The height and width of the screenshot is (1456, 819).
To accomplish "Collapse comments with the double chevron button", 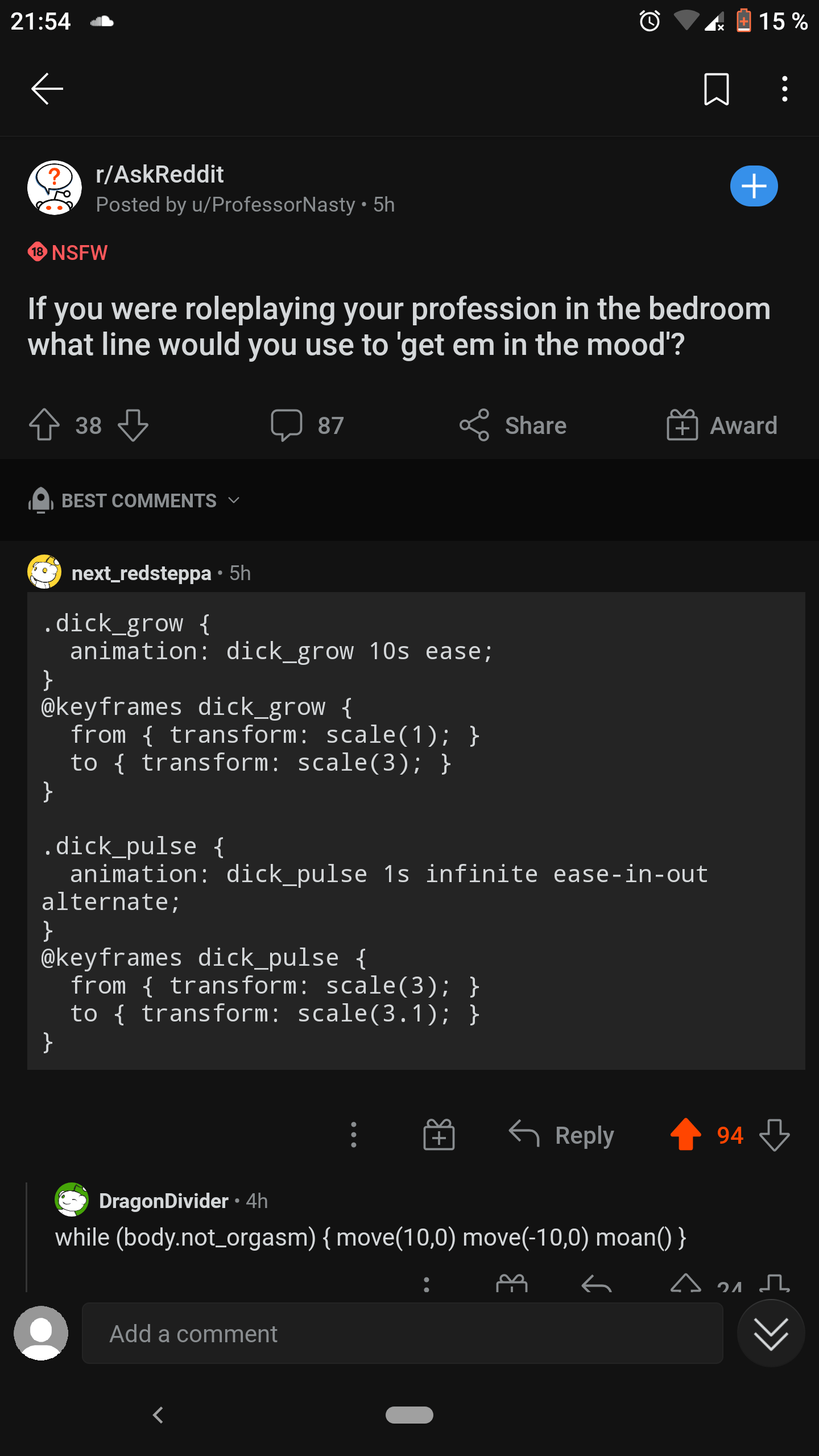I will click(x=771, y=1333).
